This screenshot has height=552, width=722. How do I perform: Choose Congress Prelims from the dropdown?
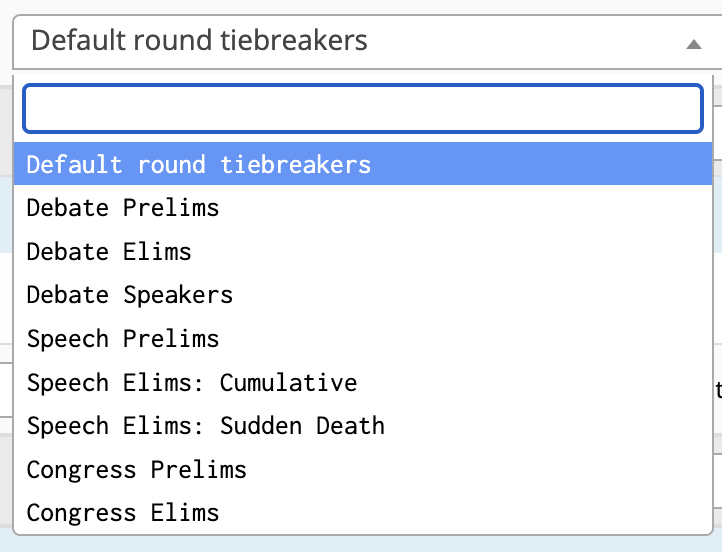[x=137, y=469]
